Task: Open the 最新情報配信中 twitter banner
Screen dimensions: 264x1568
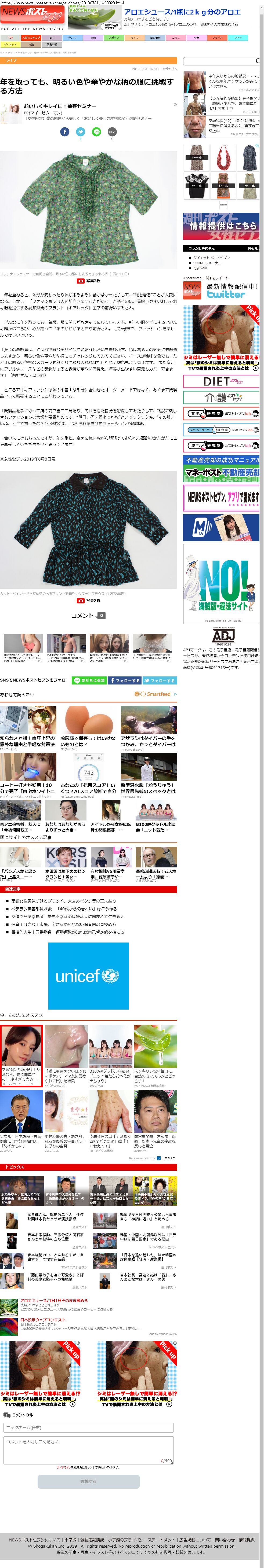Action: coord(221,290)
